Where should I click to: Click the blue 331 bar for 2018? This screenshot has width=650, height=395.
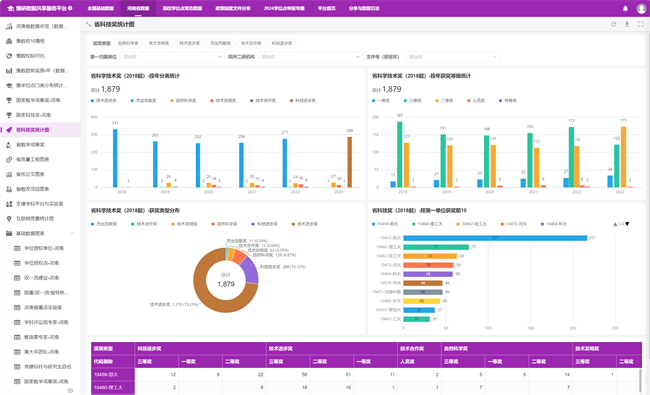coord(115,158)
